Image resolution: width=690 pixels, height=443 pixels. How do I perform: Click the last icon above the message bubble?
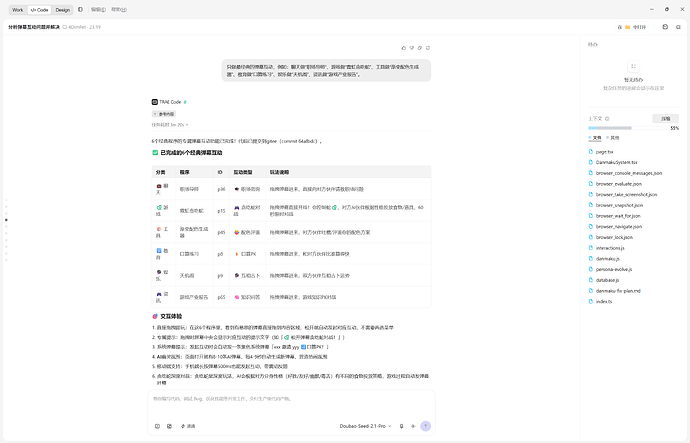pos(428,48)
